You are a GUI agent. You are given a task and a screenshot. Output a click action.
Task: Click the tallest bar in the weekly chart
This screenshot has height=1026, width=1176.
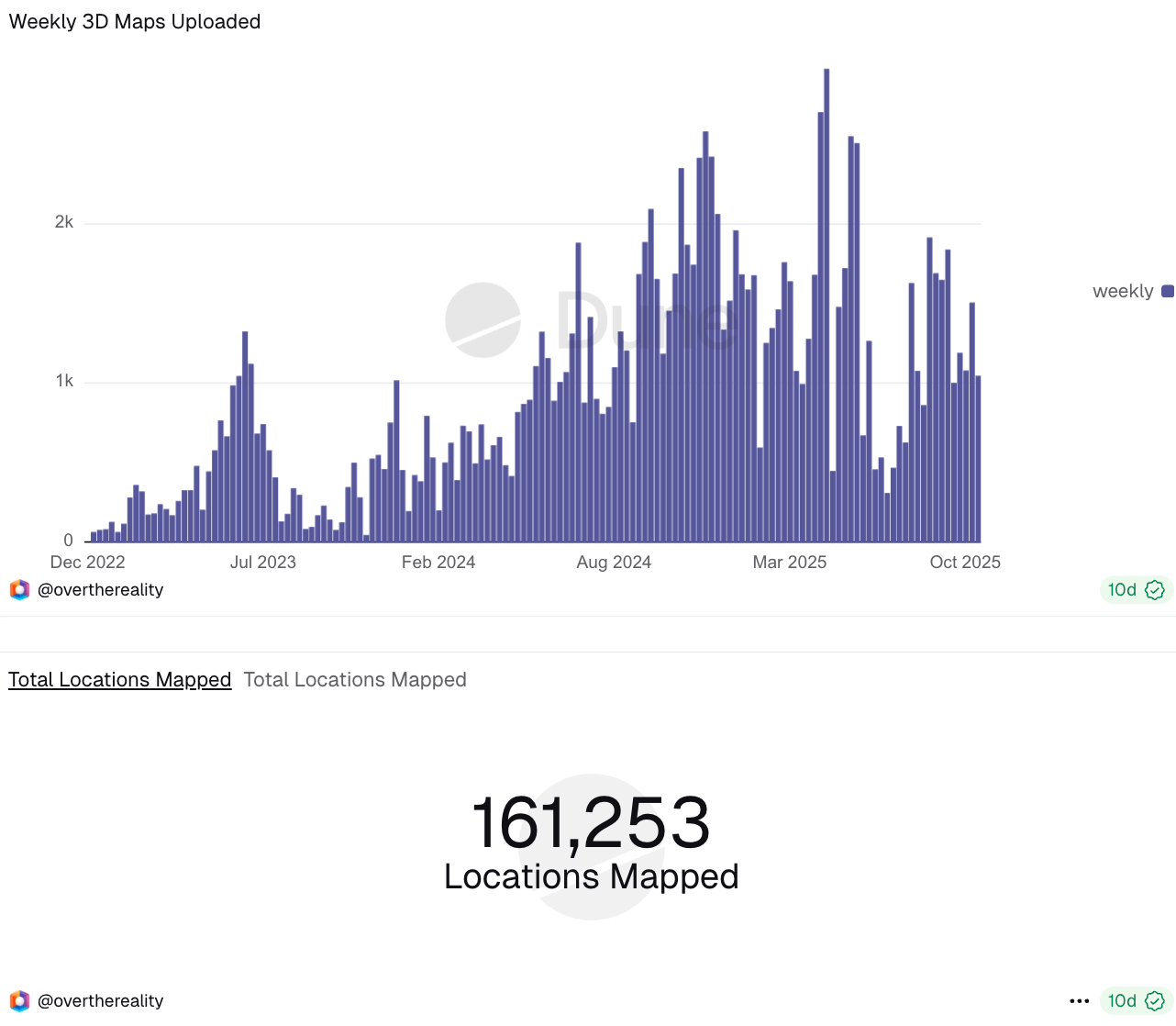[827, 305]
